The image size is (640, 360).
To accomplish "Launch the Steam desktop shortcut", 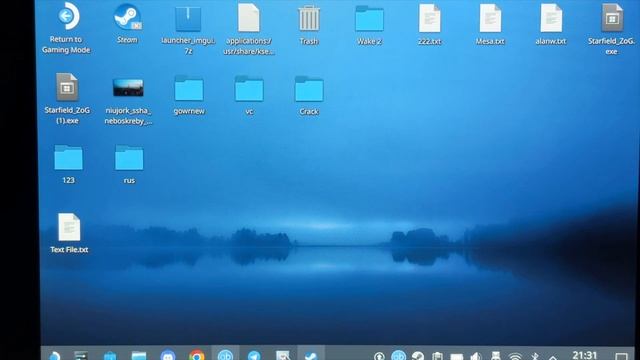I will (x=127, y=23).
